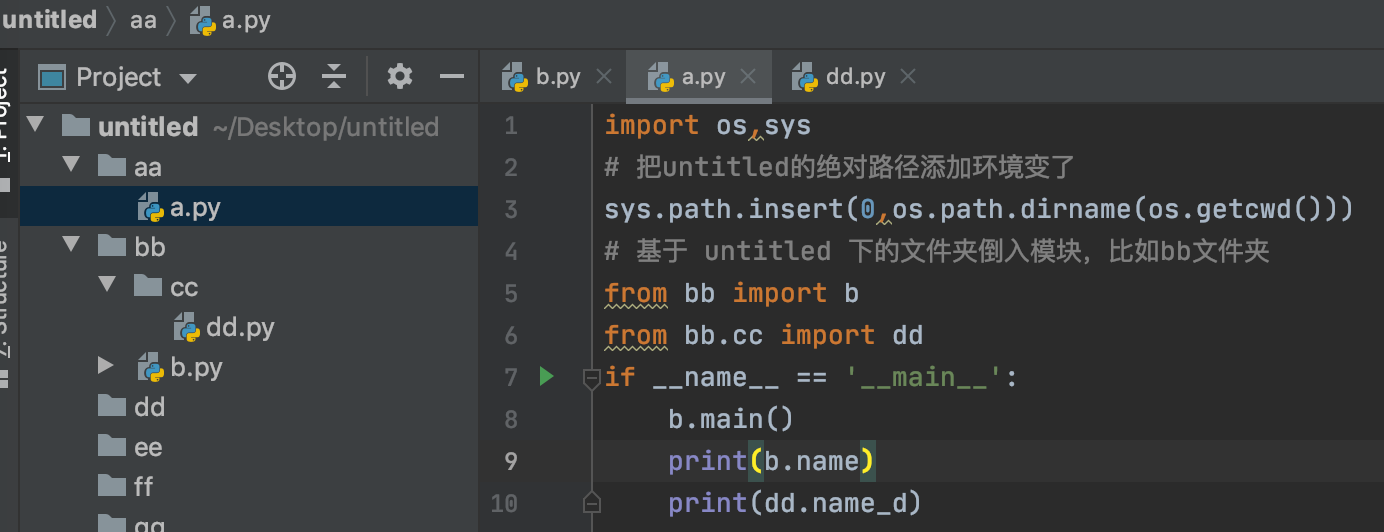This screenshot has height=532, width=1384.
Task: Hide the Project panel with minus icon
Action: tap(453, 76)
